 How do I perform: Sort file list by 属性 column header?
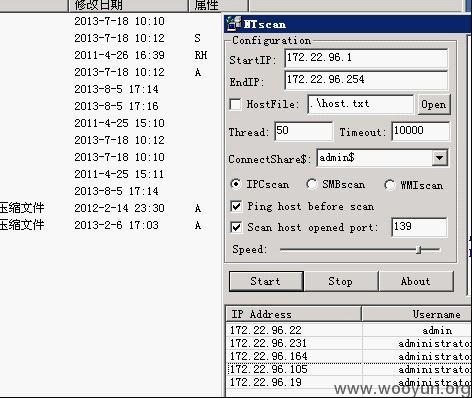click(219, 5)
